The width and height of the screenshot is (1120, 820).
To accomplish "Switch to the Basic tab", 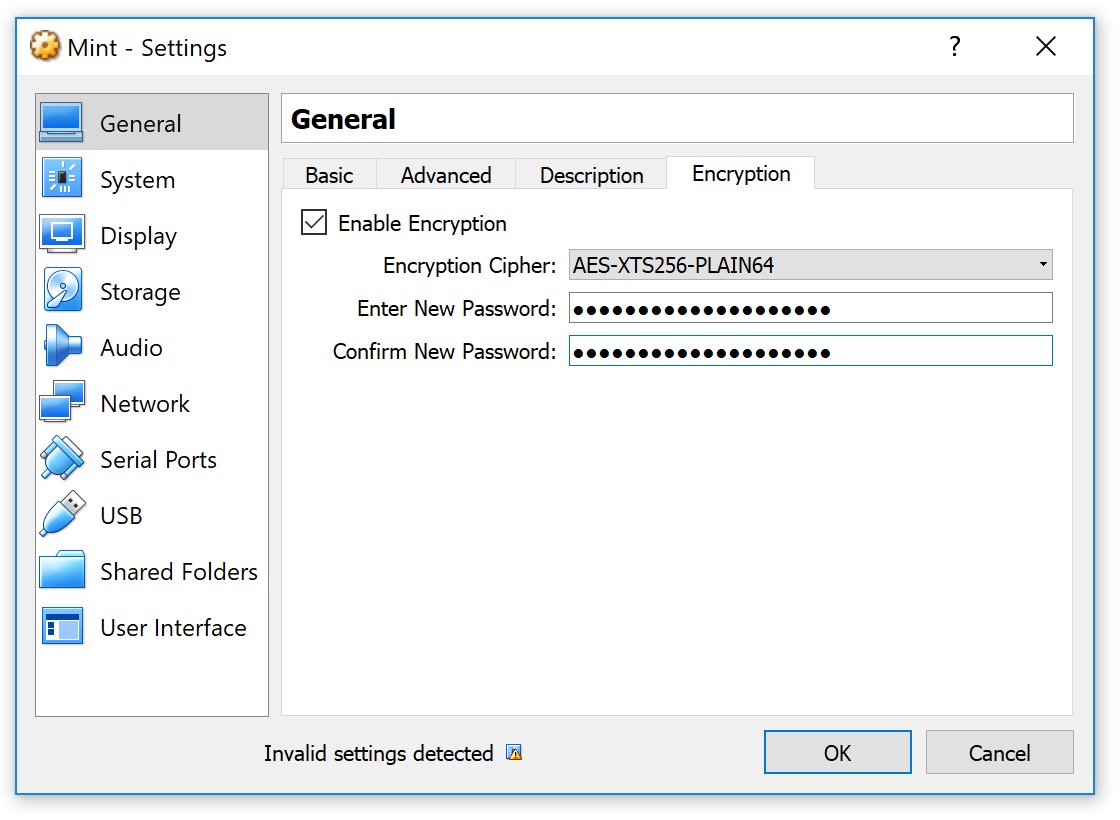I will point(329,175).
